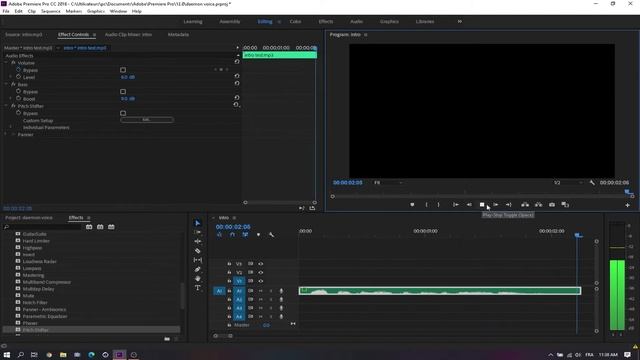Viewport: 640px width, 360px height.
Task: Toggle Level keyframe stopwatch under Volume
Action: 18,77
